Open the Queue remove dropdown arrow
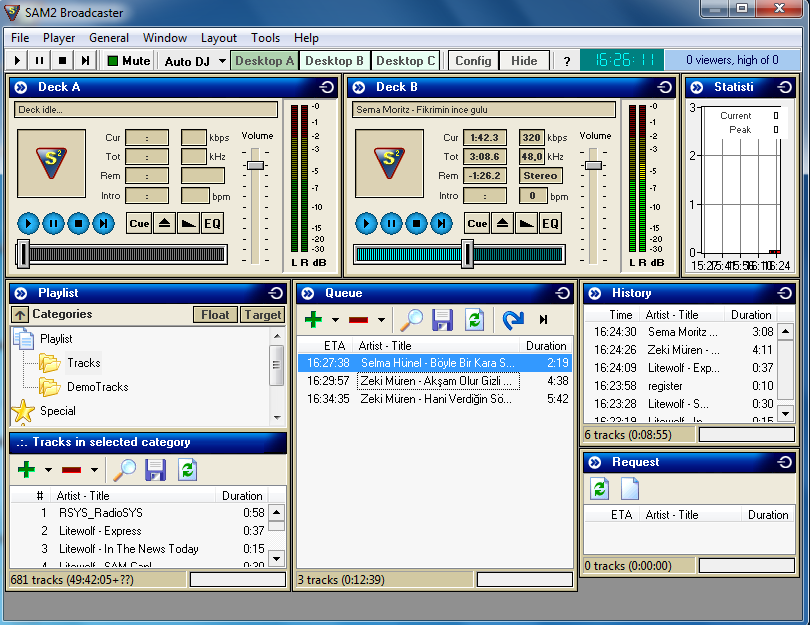This screenshot has width=810, height=625. pyautogui.click(x=381, y=320)
